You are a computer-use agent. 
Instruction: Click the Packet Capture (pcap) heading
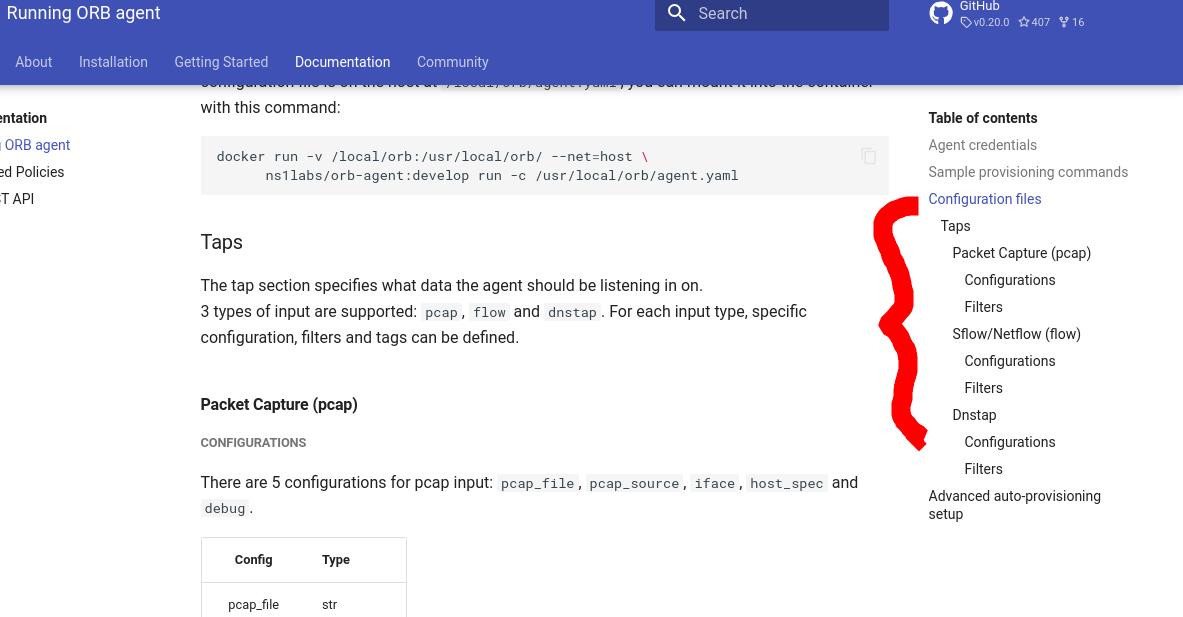[278, 404]
